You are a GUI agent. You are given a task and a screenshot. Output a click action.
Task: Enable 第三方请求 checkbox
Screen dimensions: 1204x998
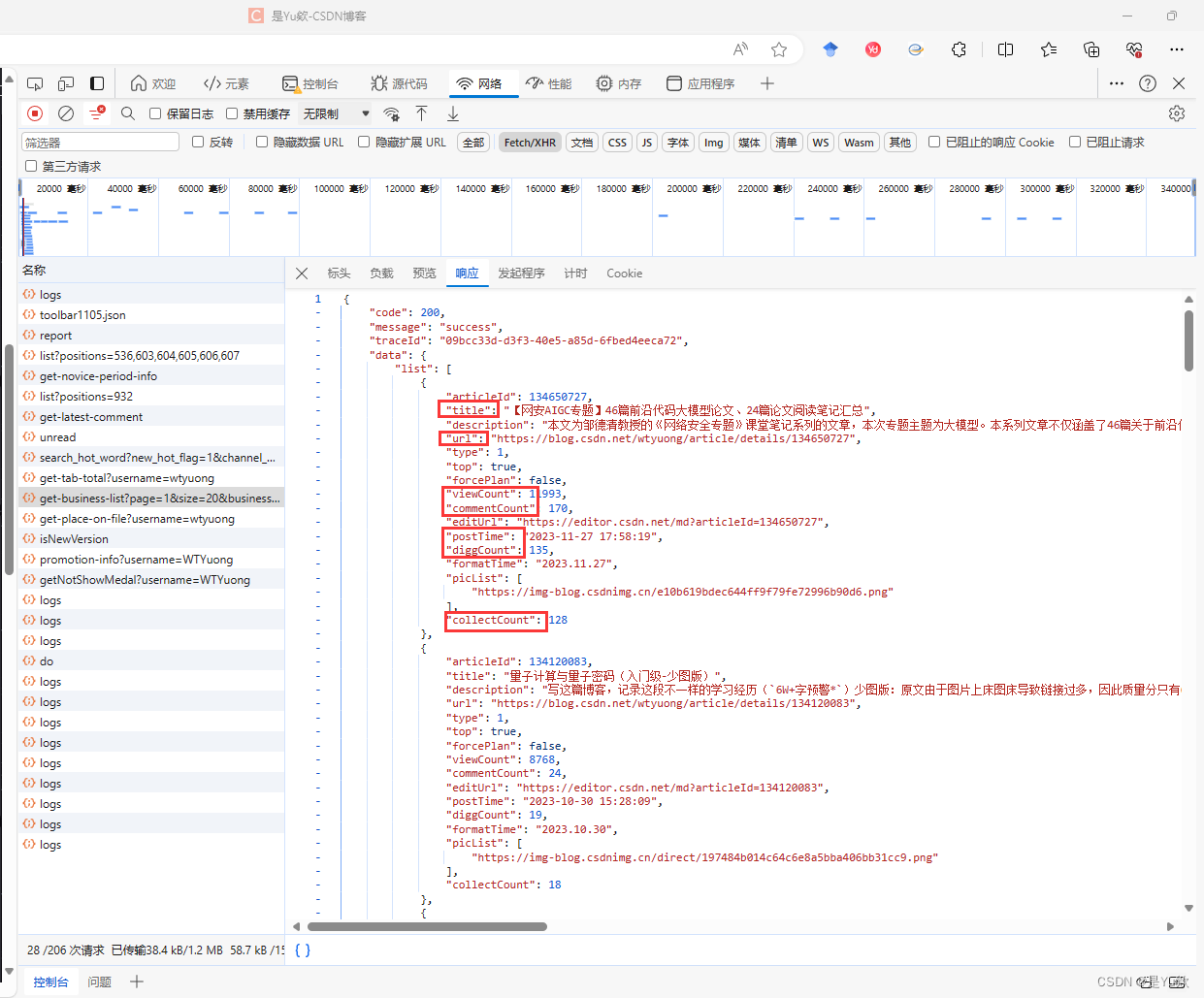pyautogui.click(x=31, y=166)
